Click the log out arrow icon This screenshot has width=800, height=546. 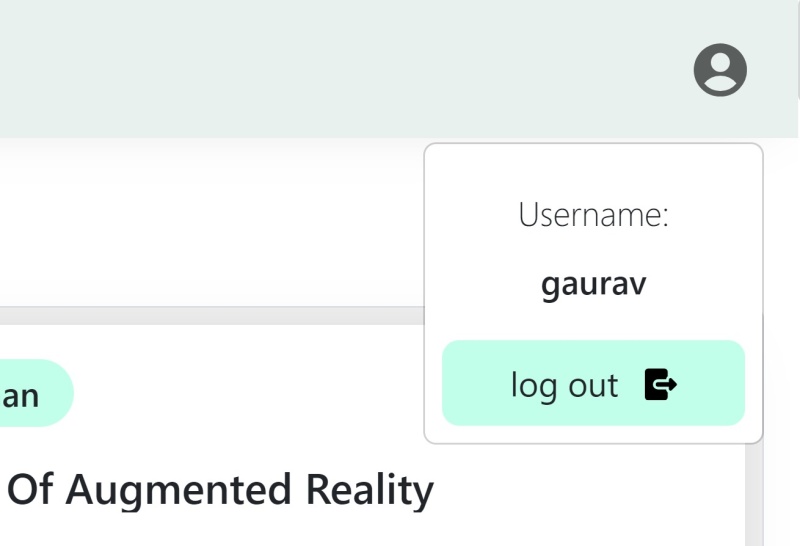coord(660,385)
